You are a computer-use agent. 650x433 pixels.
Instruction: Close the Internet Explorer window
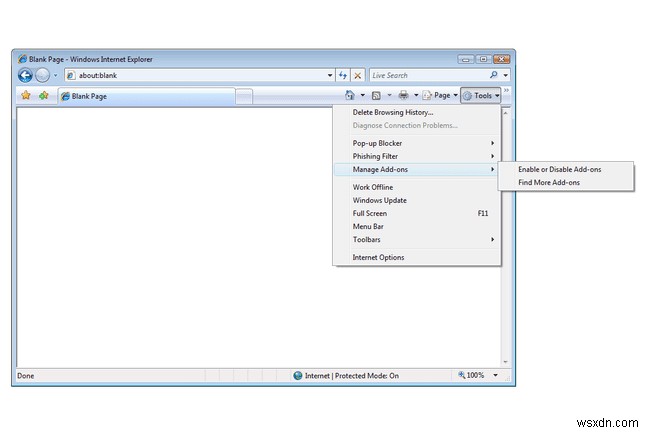(x=501, y=59)
